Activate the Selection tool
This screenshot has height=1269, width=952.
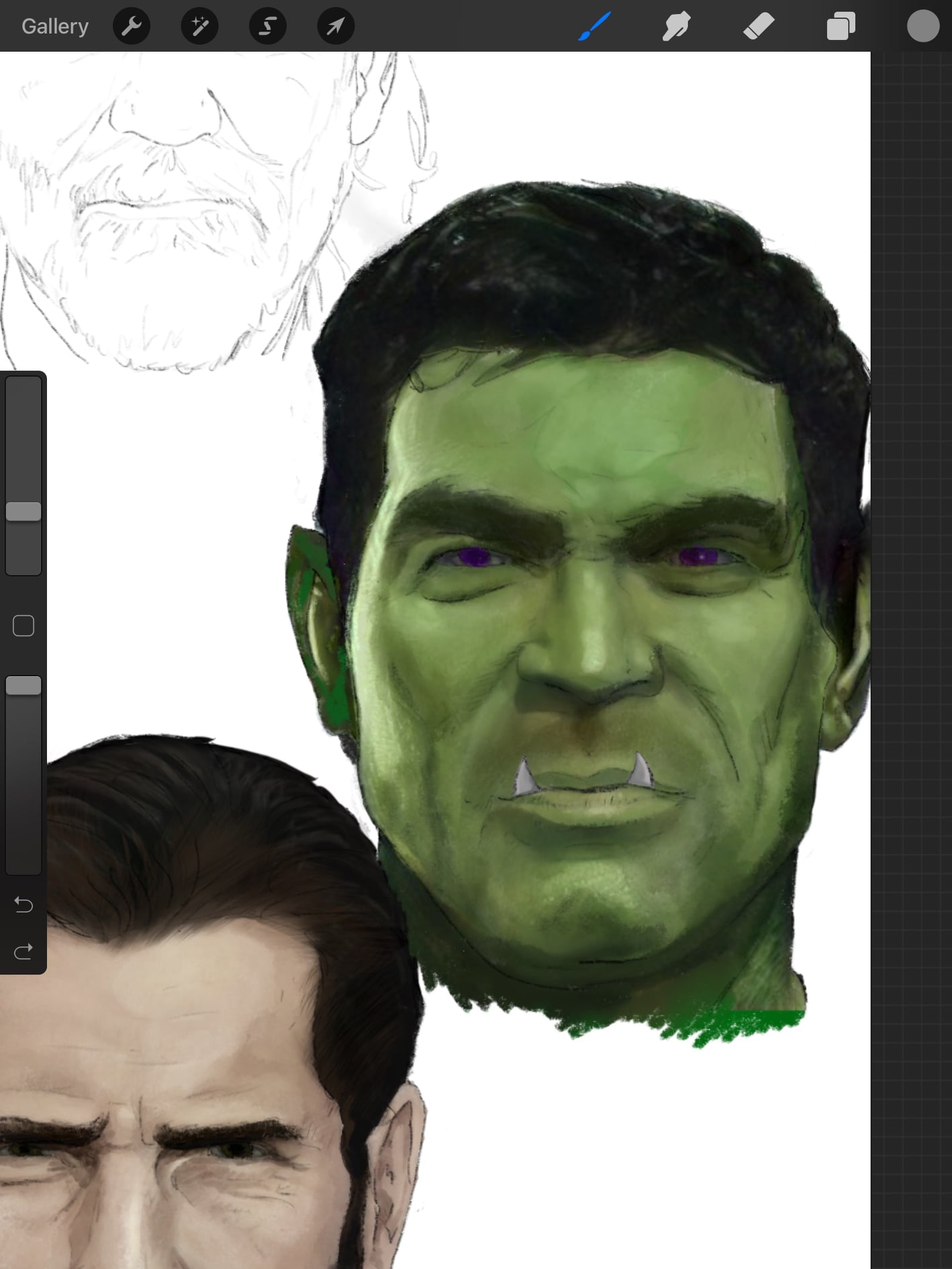coord(268,26)
